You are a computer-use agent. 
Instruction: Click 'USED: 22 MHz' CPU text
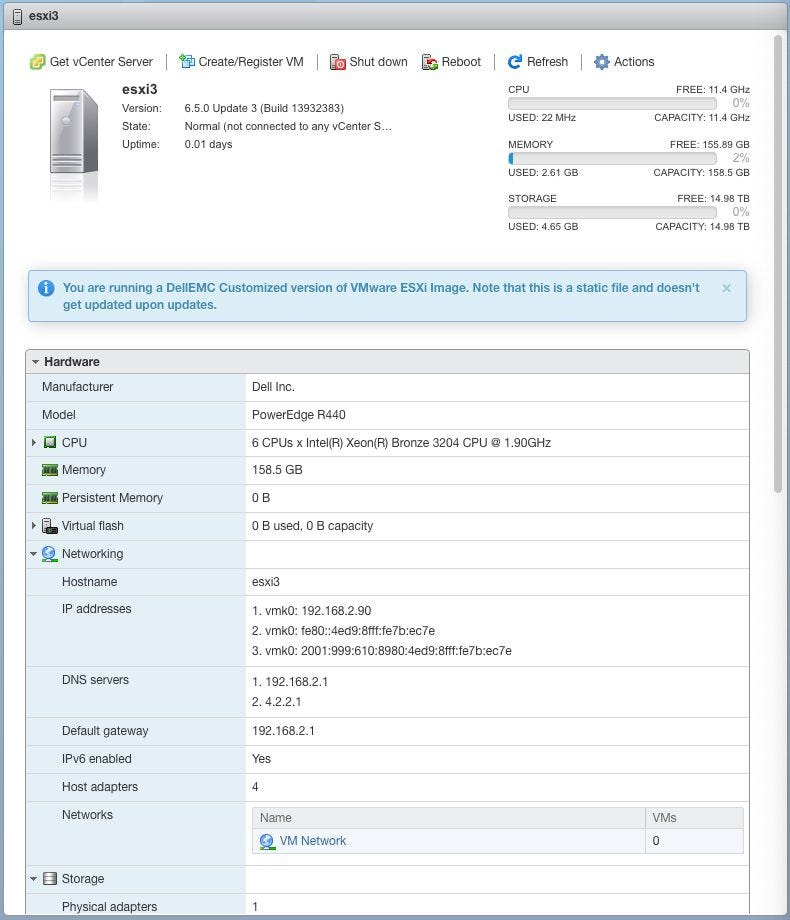click(542, 118)
